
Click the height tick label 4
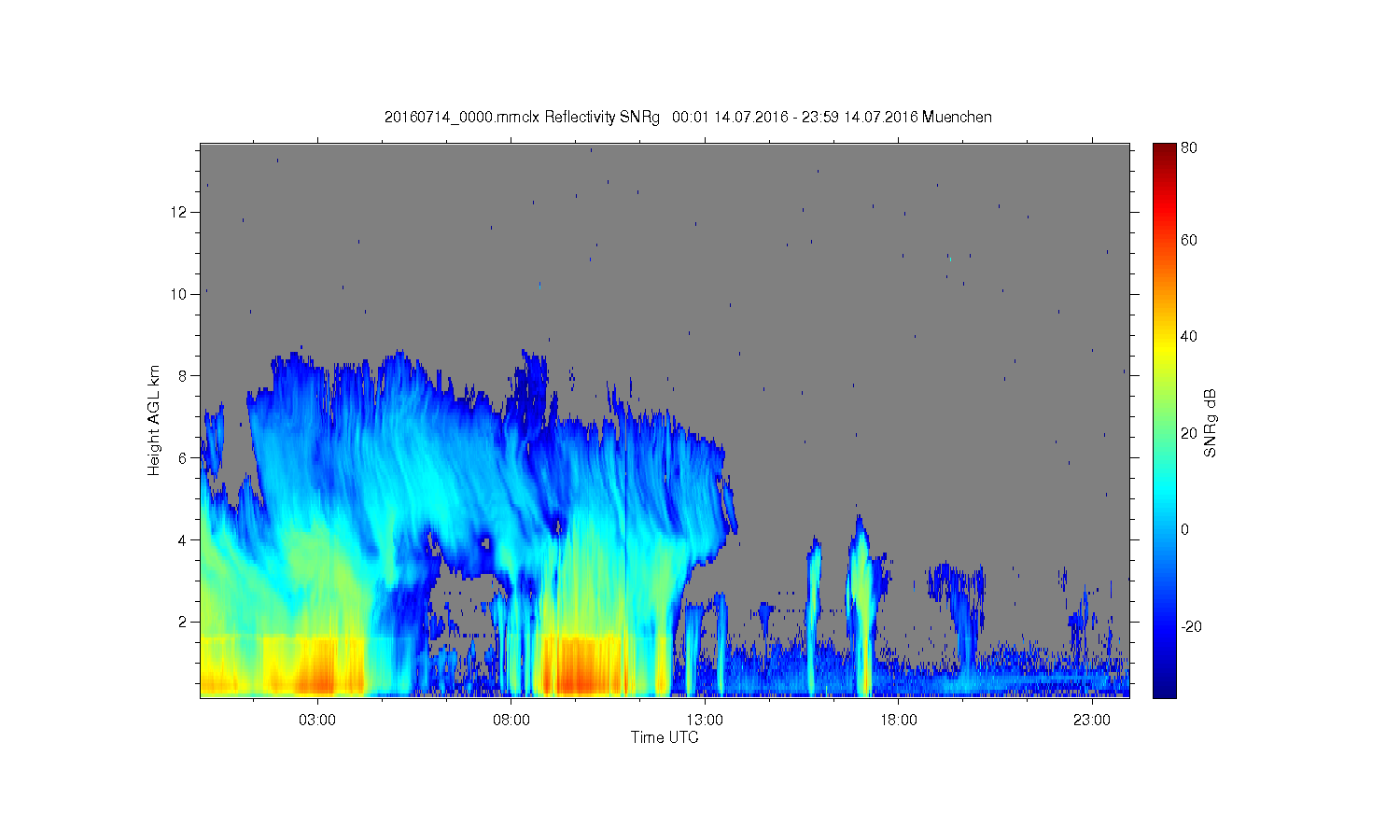[x=183, y=539]
